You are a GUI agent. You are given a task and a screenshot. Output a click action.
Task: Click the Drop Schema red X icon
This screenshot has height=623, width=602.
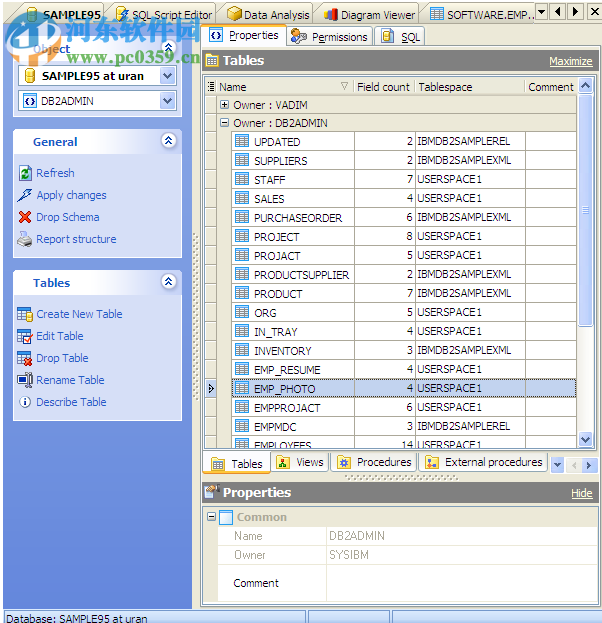point(25,217)
